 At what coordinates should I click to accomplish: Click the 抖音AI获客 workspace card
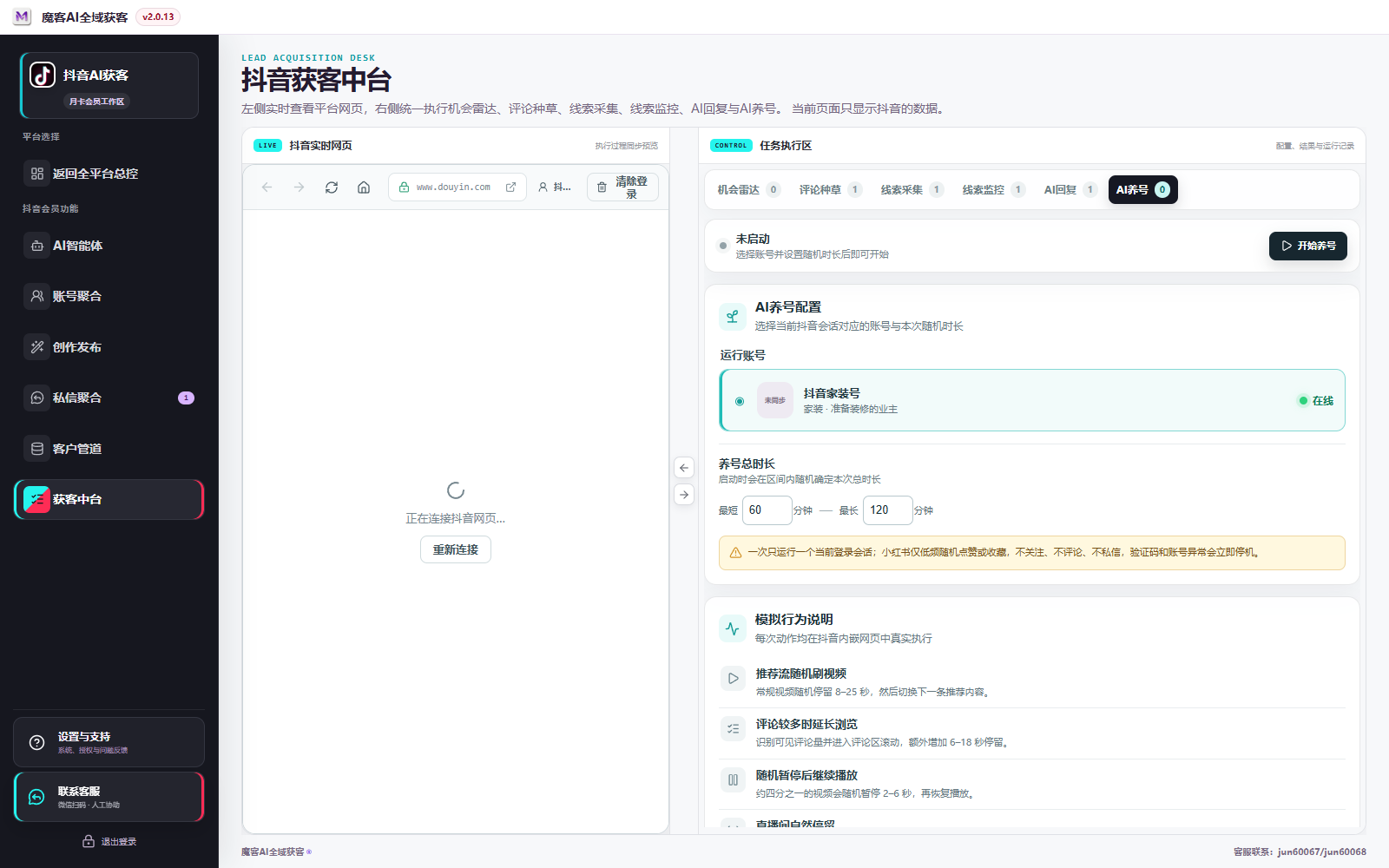click(109, 85)
